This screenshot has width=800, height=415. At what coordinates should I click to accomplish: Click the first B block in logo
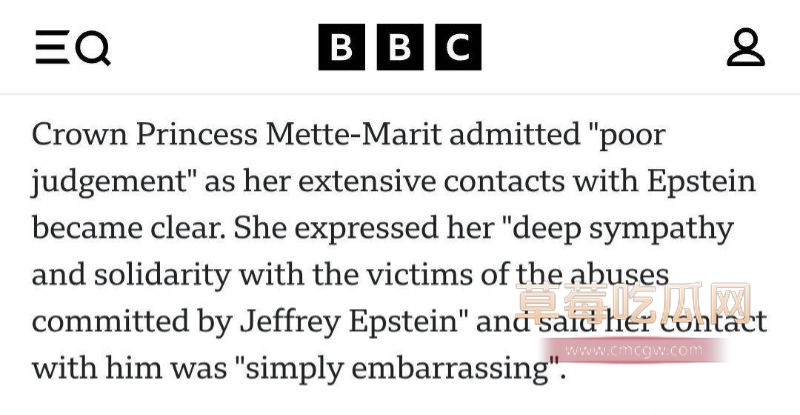point(342,47)
